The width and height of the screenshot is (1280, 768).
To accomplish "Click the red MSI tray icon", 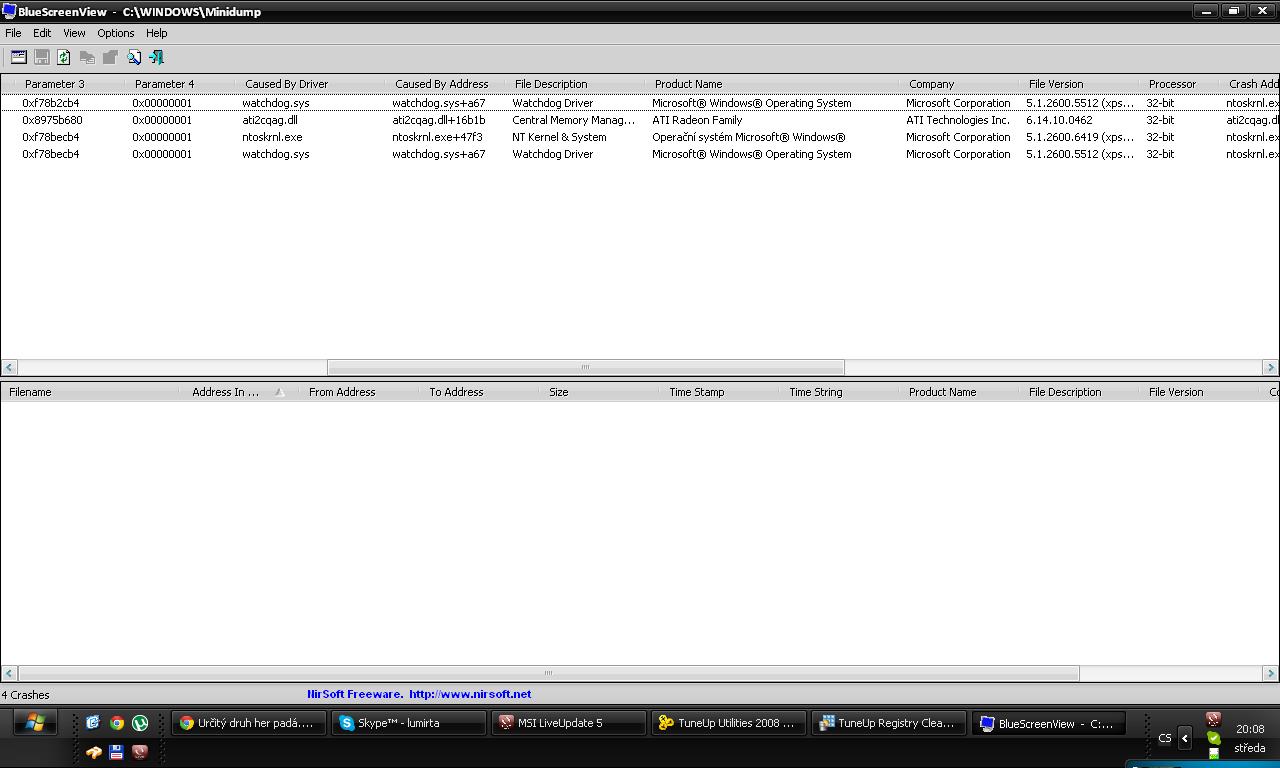I will (1213, 719).
